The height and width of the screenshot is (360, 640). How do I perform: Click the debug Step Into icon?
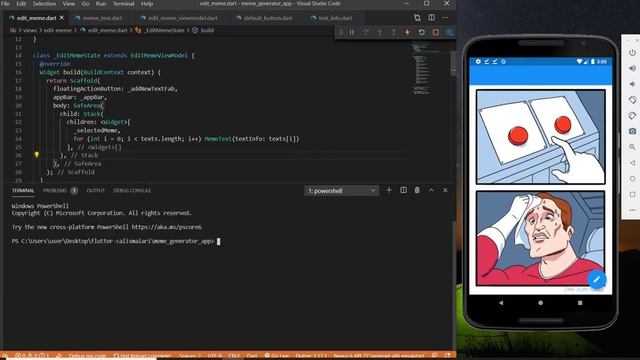[x=380, y=32]
